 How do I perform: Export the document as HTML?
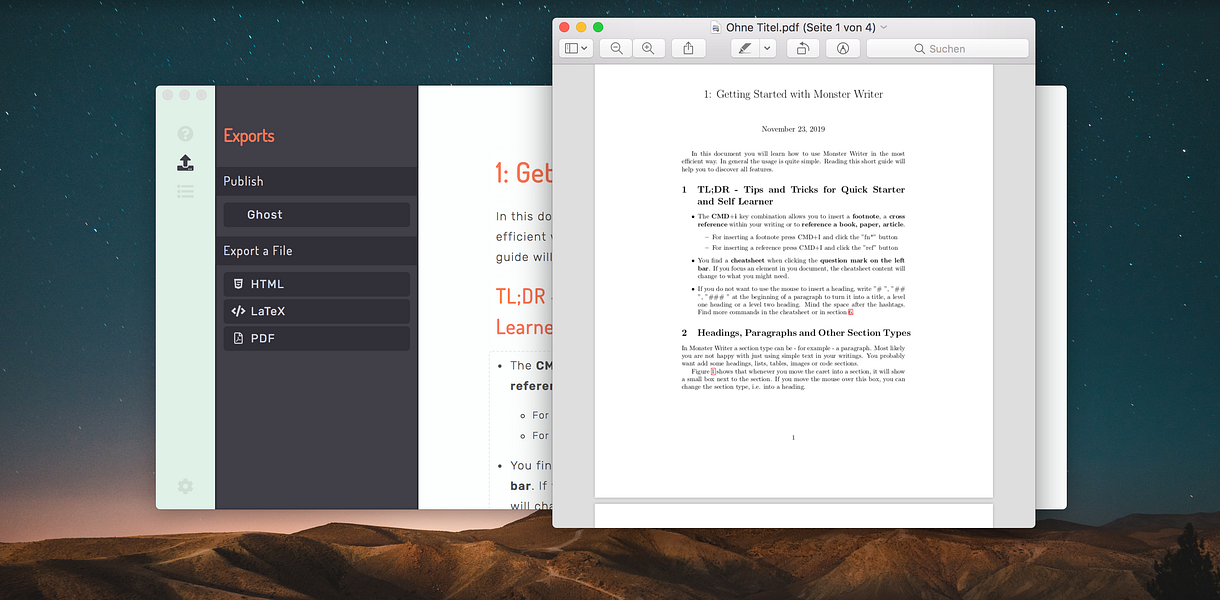[x=317, y=284]
